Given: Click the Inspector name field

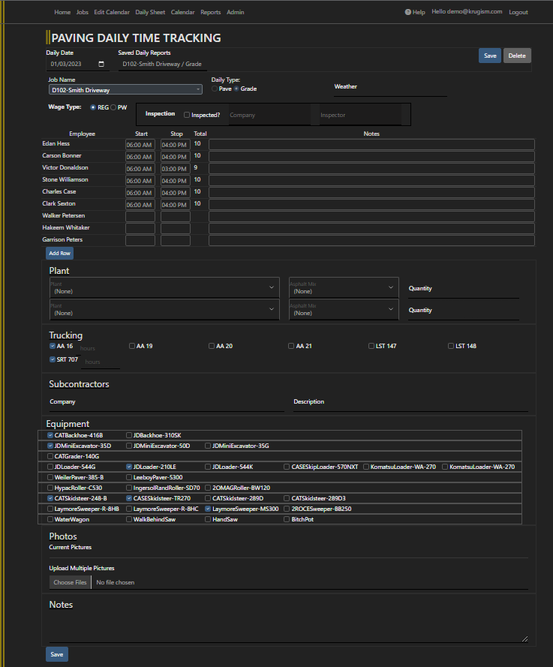Looking at the screenshot, I should pyautogui.click(x=360, y=115).
